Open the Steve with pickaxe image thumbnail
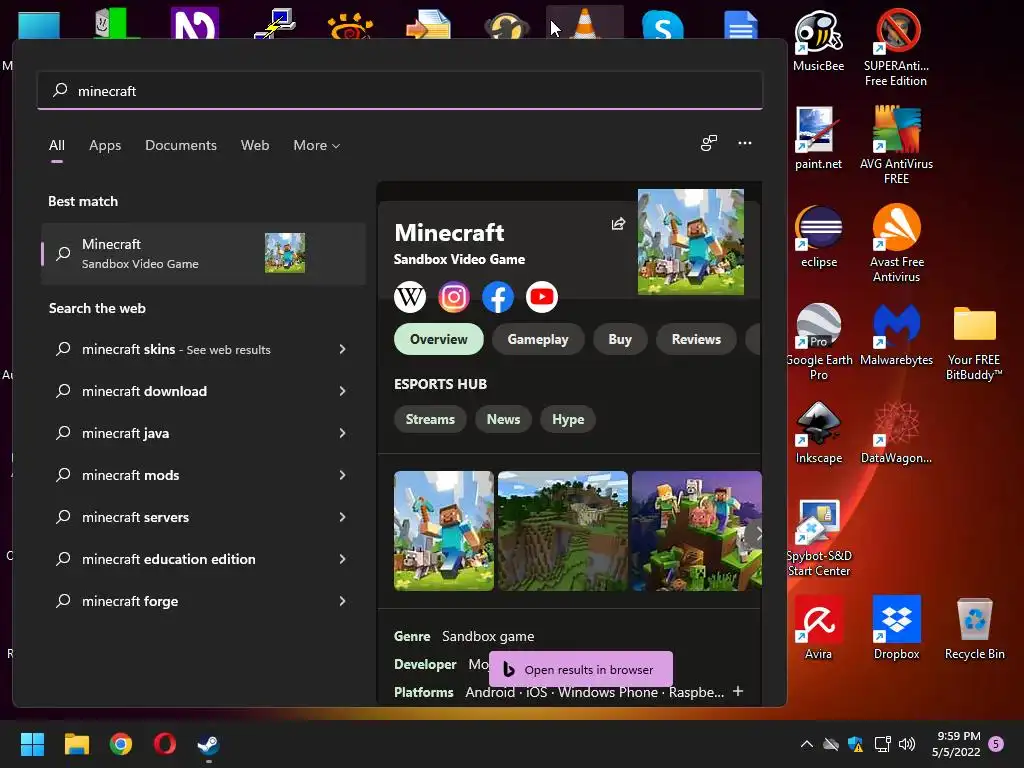 [444, 531]
